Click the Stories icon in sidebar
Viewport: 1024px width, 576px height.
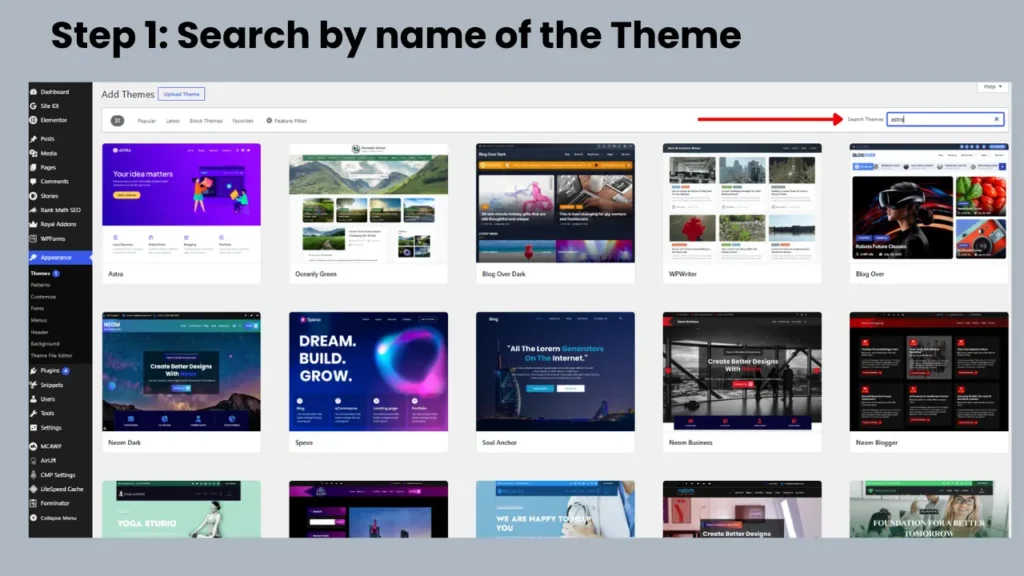click(x=33, y=196)
